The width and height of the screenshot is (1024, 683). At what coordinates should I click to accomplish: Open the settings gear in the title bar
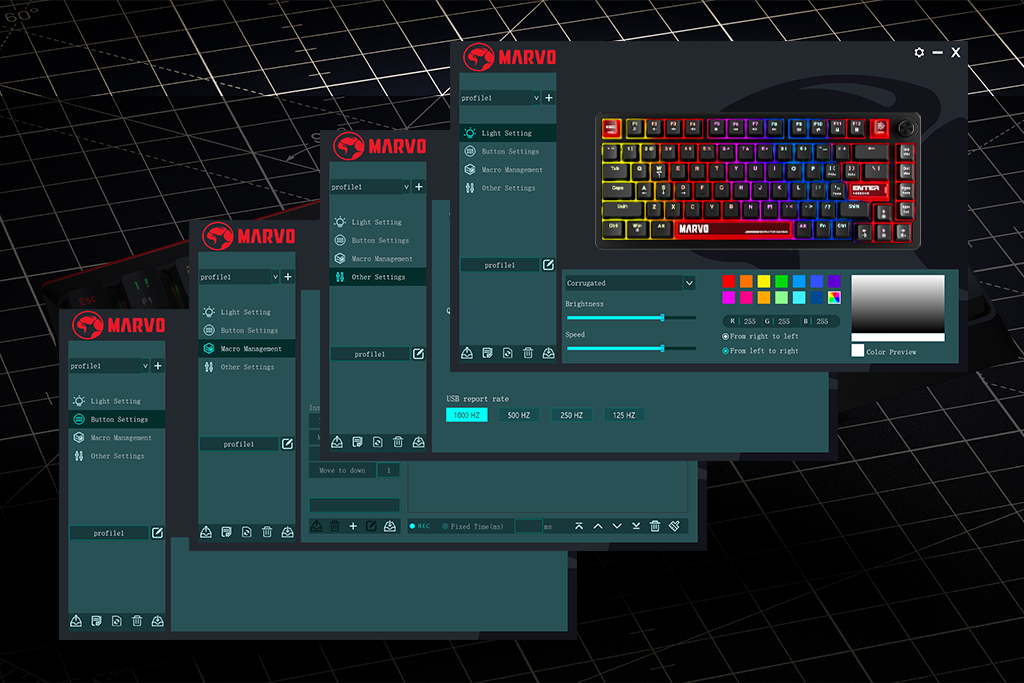coord(919,52)
